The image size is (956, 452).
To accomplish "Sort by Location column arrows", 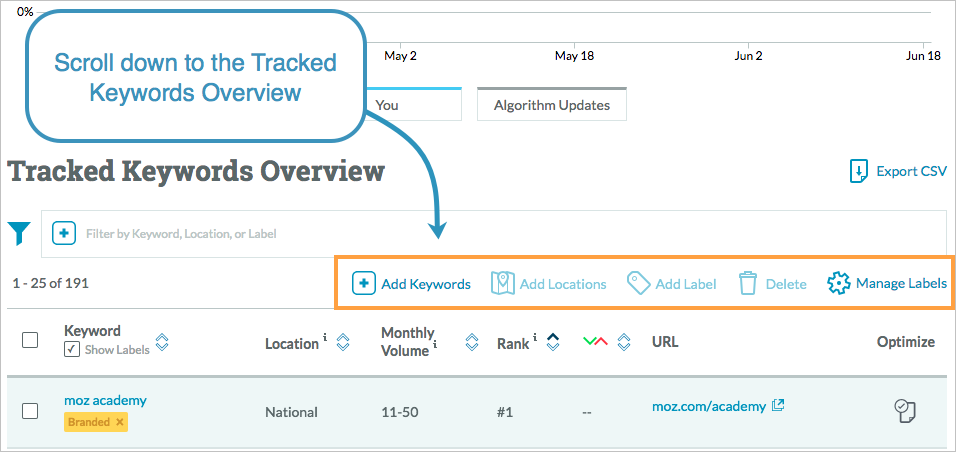I will pyautogui.click(x=343, y=342).
